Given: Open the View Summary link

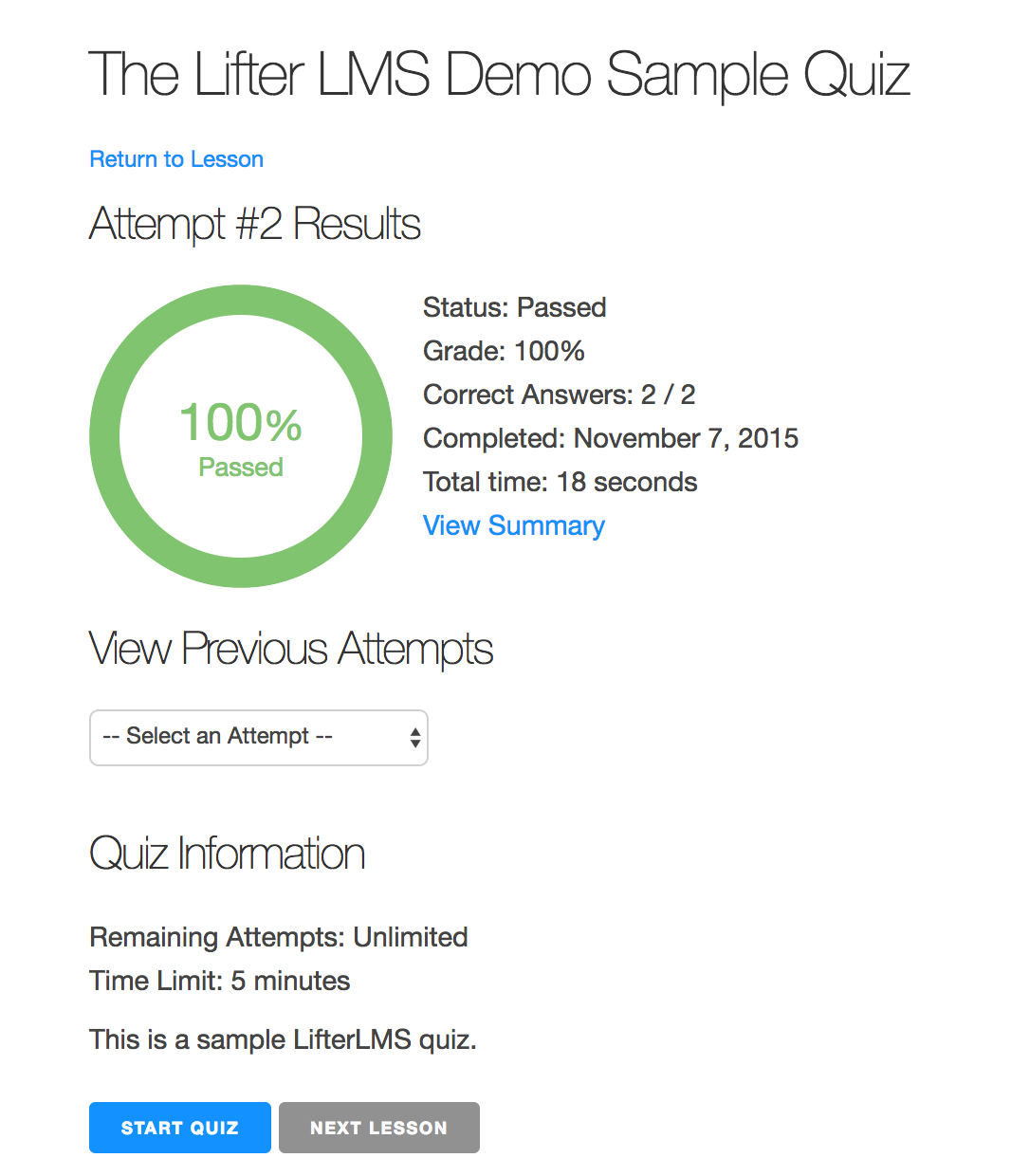Looking at the screenshot, I should coord(513,525).
